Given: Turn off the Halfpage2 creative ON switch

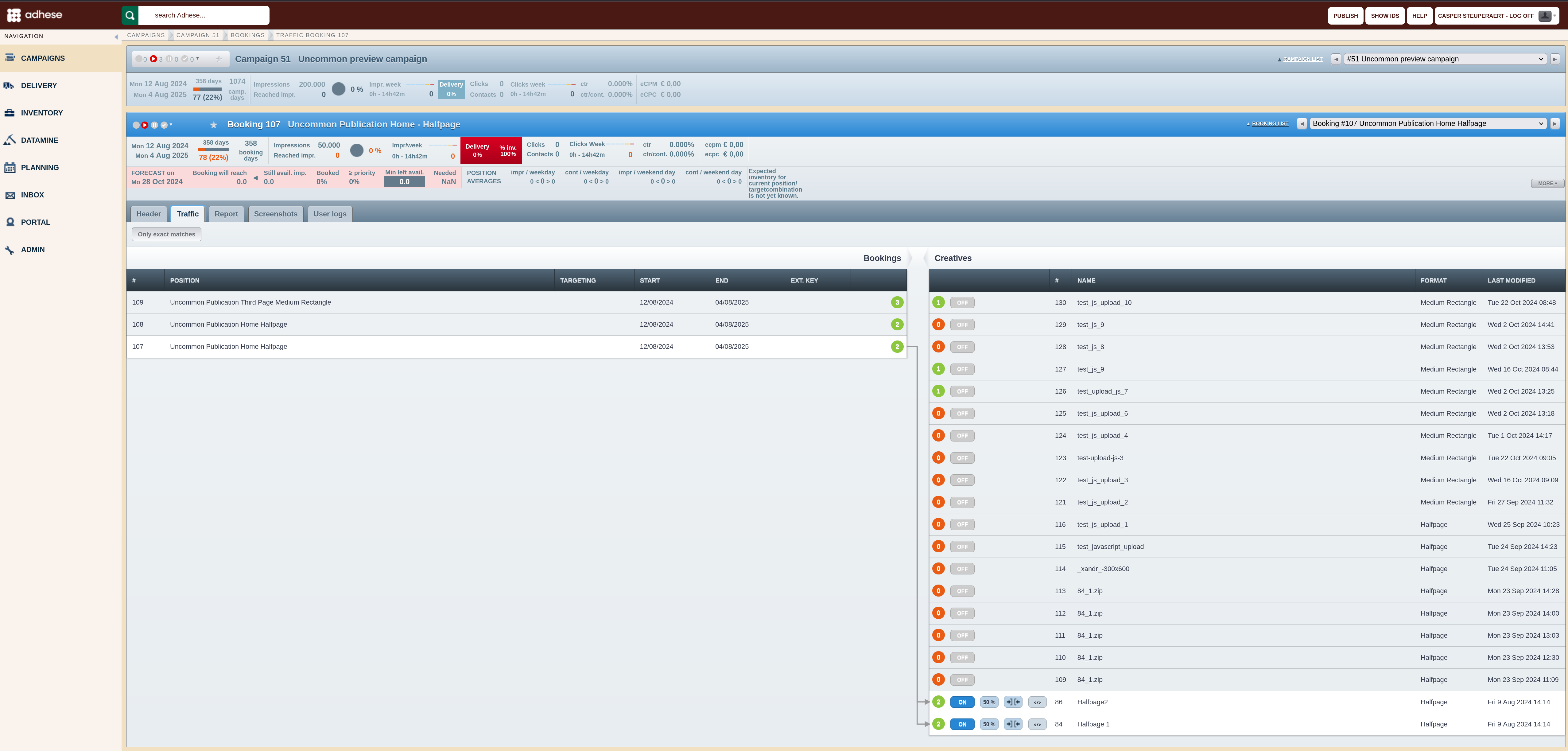Looking at the screenshot, I should pos(962,702).
